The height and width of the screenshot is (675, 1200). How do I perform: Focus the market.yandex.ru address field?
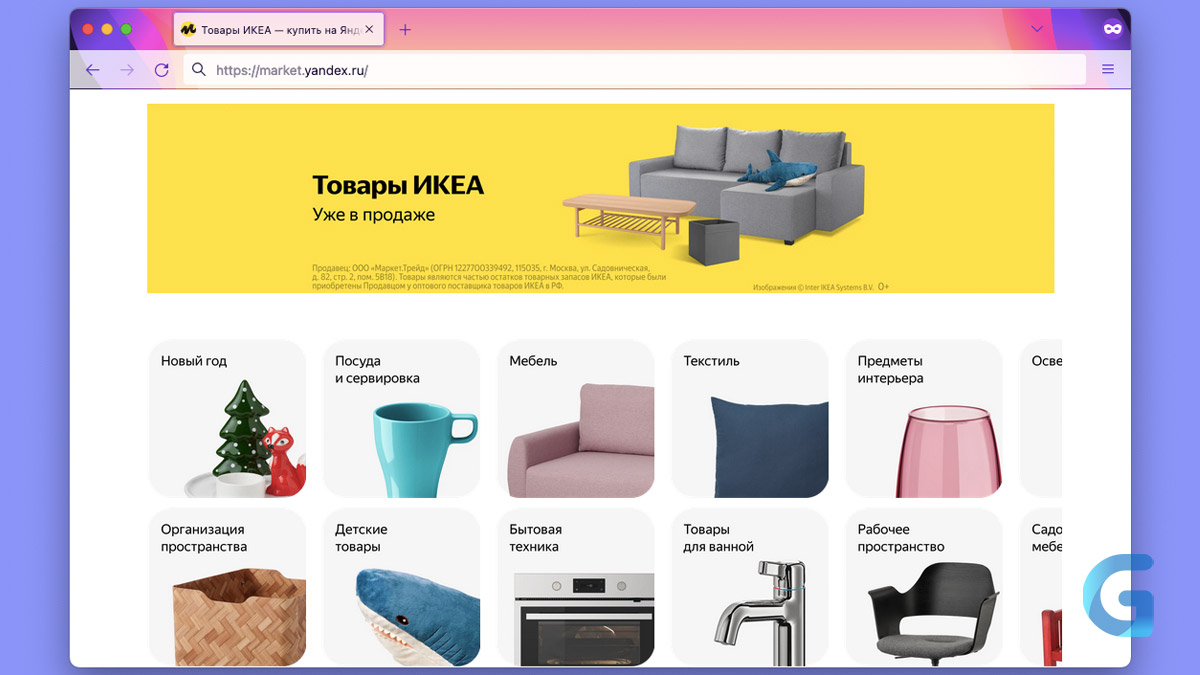[x=635, y=70]
